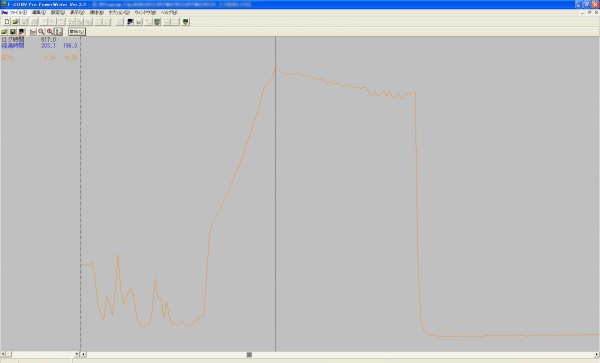Click the zoom in magnifier icon
This screenshot has width=600, height=363.
click(x=41, y=32)
